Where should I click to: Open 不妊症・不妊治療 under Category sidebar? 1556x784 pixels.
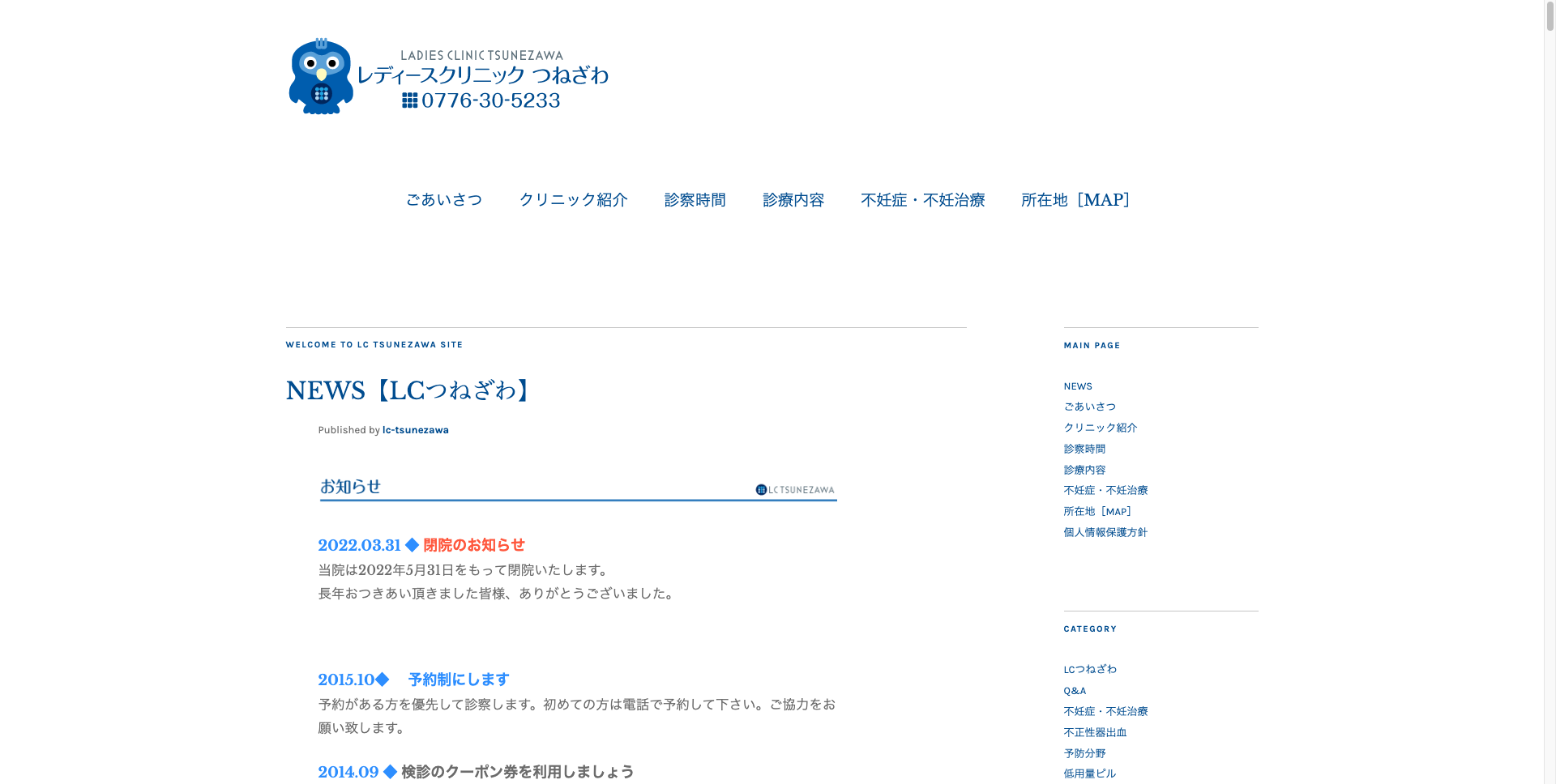pyautogui.click(x=1105, y=711)
